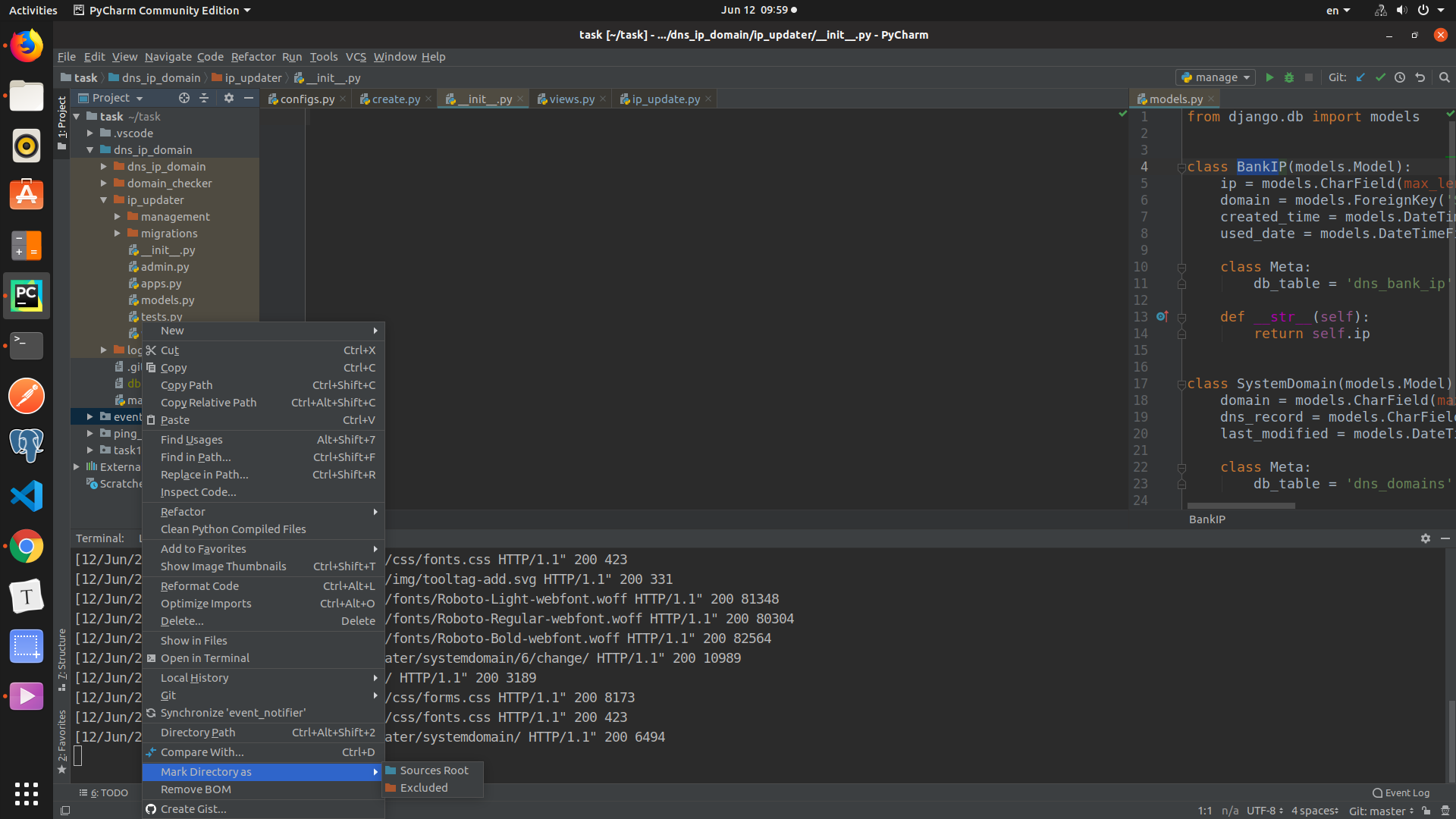Screen dimensions: 1456x819
Task: Click Git update project arrow
Action: click(1360, 77)
